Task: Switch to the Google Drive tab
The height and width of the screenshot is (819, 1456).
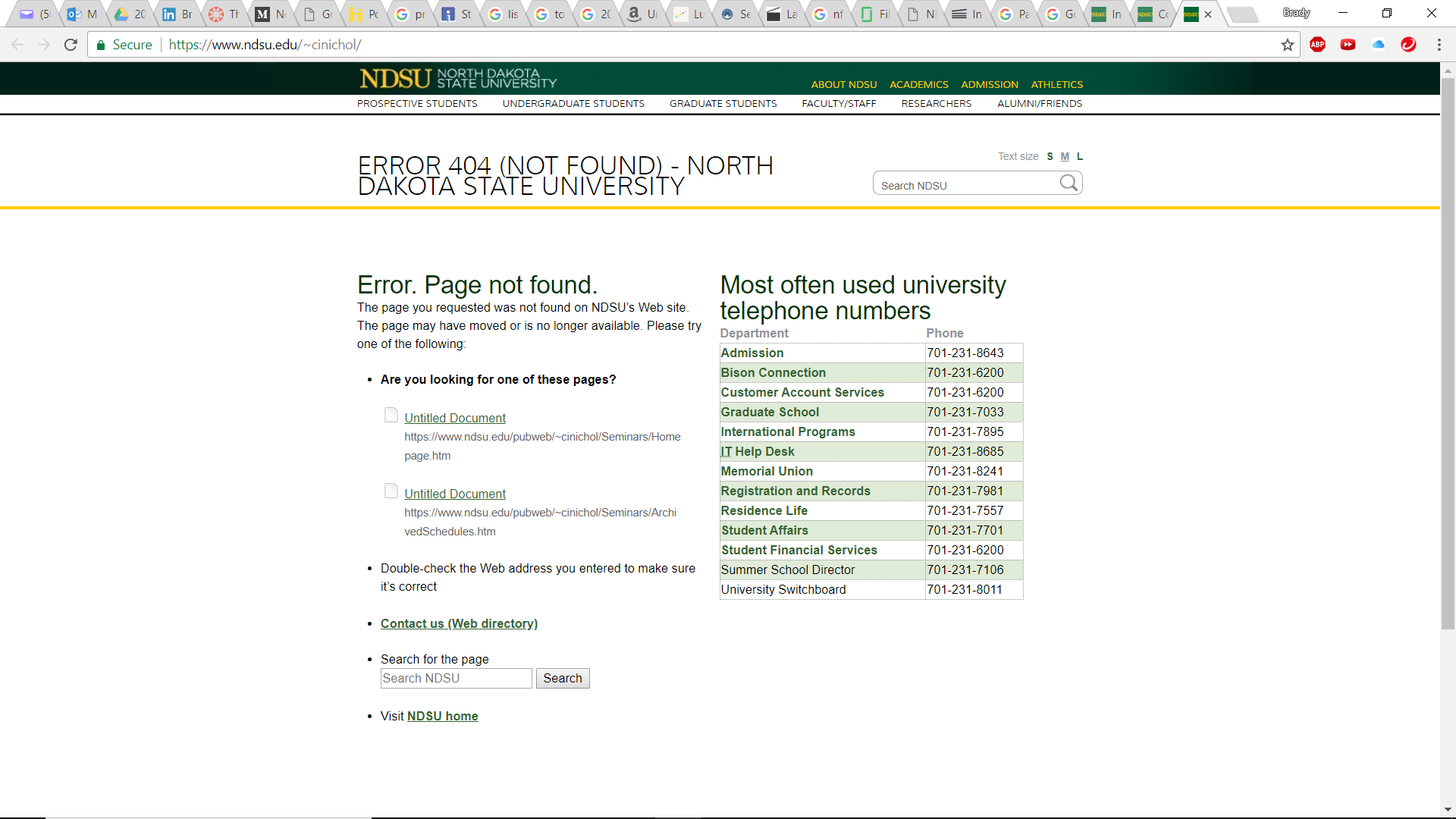Action: [x=129, y=14]
